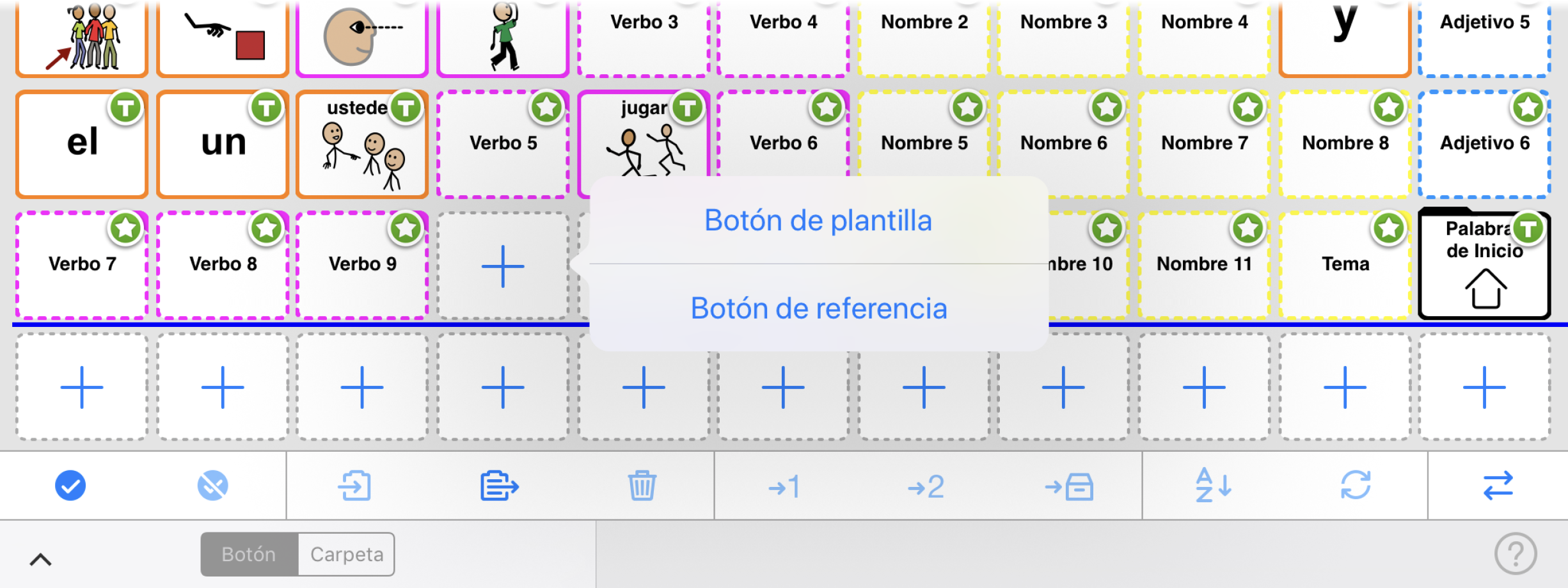Click the blue select-all checkmark icon
The width and height of the screenshot is (1568, 588).
[70, 486]
